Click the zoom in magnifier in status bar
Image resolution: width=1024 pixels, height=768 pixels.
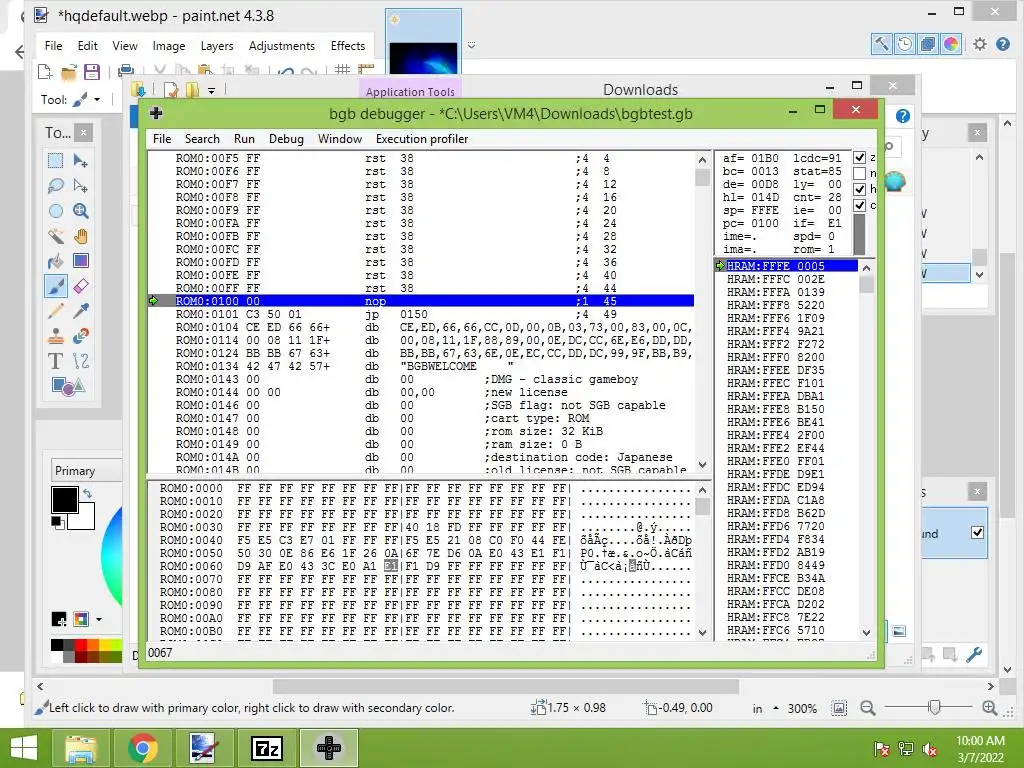click(989, 708)
